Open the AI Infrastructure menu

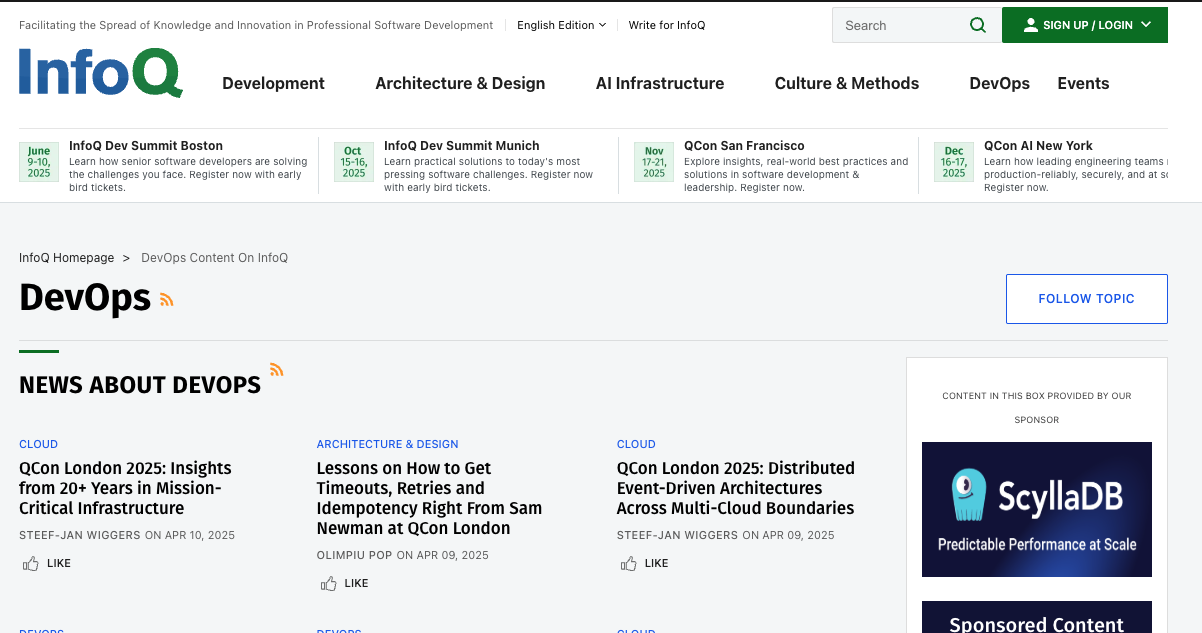click(x=660, y=83)
